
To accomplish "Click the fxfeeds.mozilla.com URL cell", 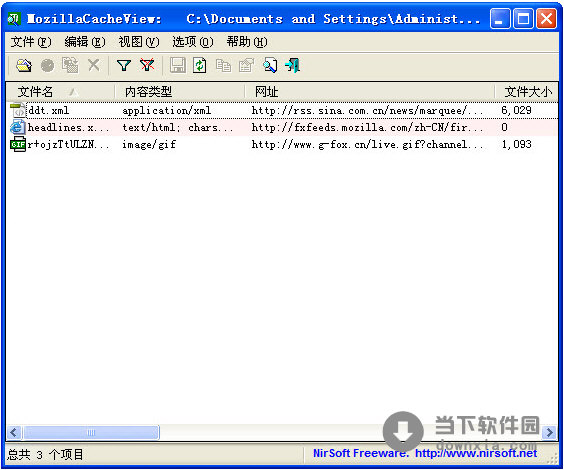I will [x=367, y=127].
